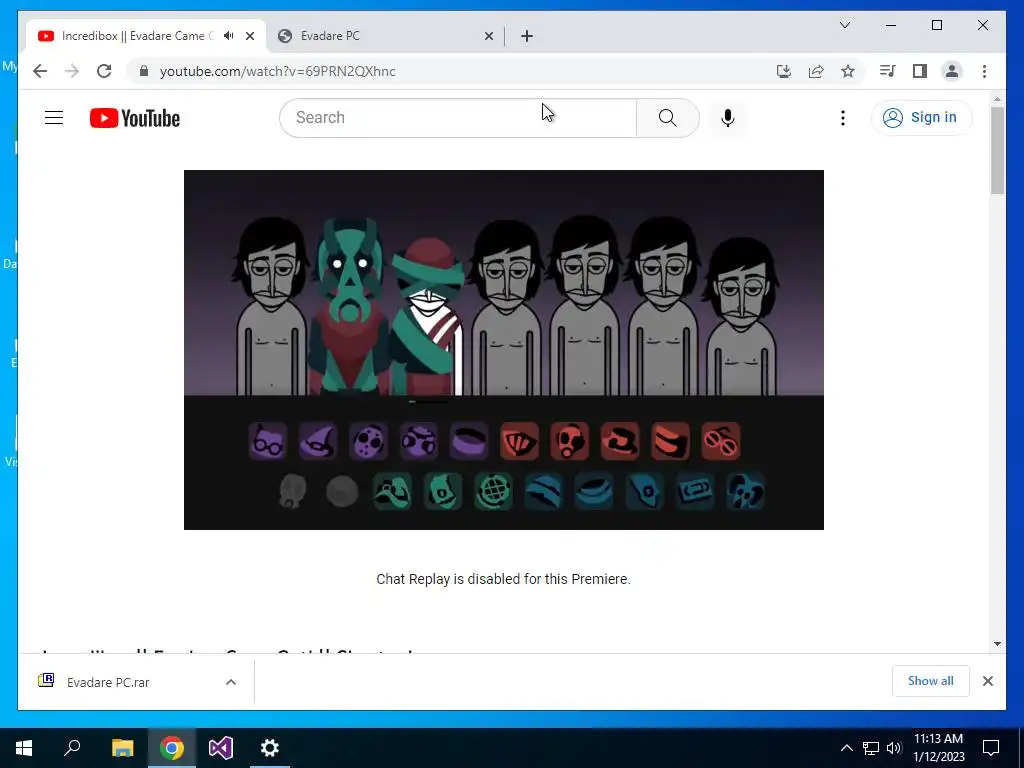Launch File Explorer from taskbar
This screenshot has width=1024, height=768.
(122, 748)
